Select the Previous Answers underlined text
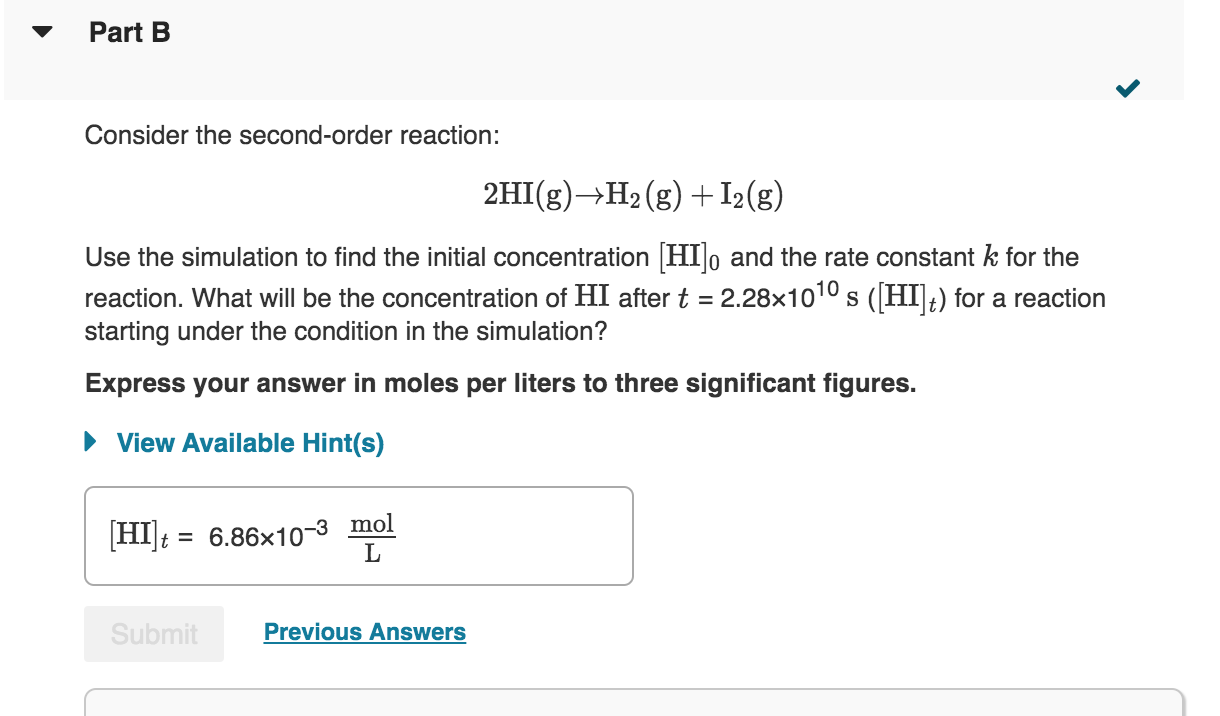 click(364, 631)
